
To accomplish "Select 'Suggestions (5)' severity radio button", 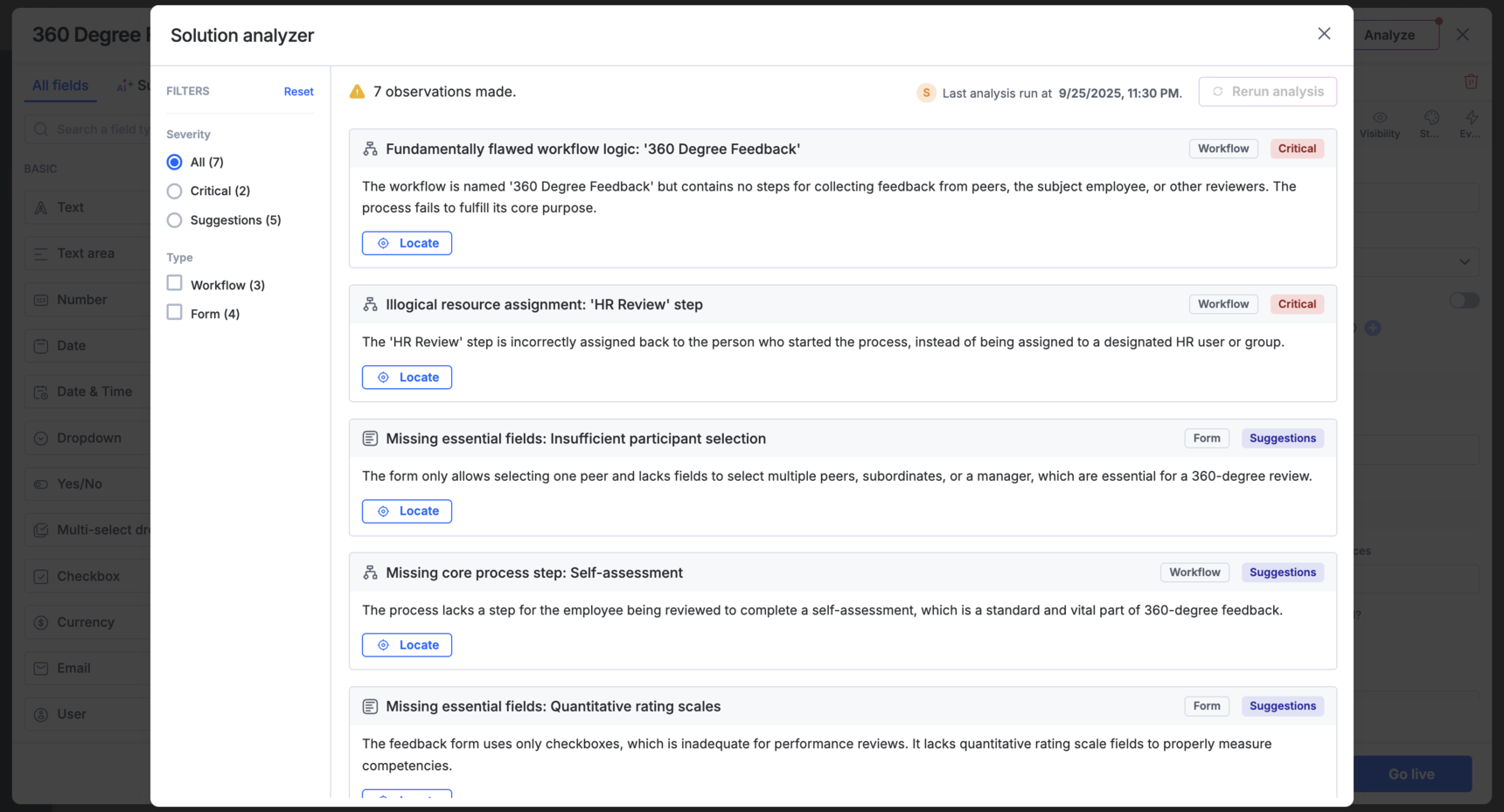I will pyautogui.click(x=175, y=220).
